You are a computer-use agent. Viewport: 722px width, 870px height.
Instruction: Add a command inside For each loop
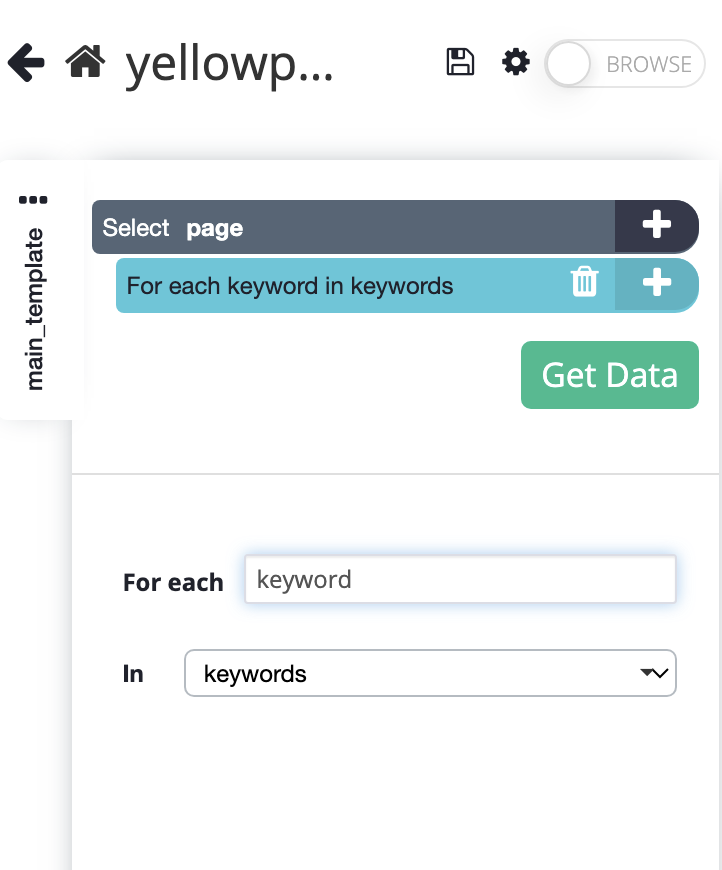657,283
